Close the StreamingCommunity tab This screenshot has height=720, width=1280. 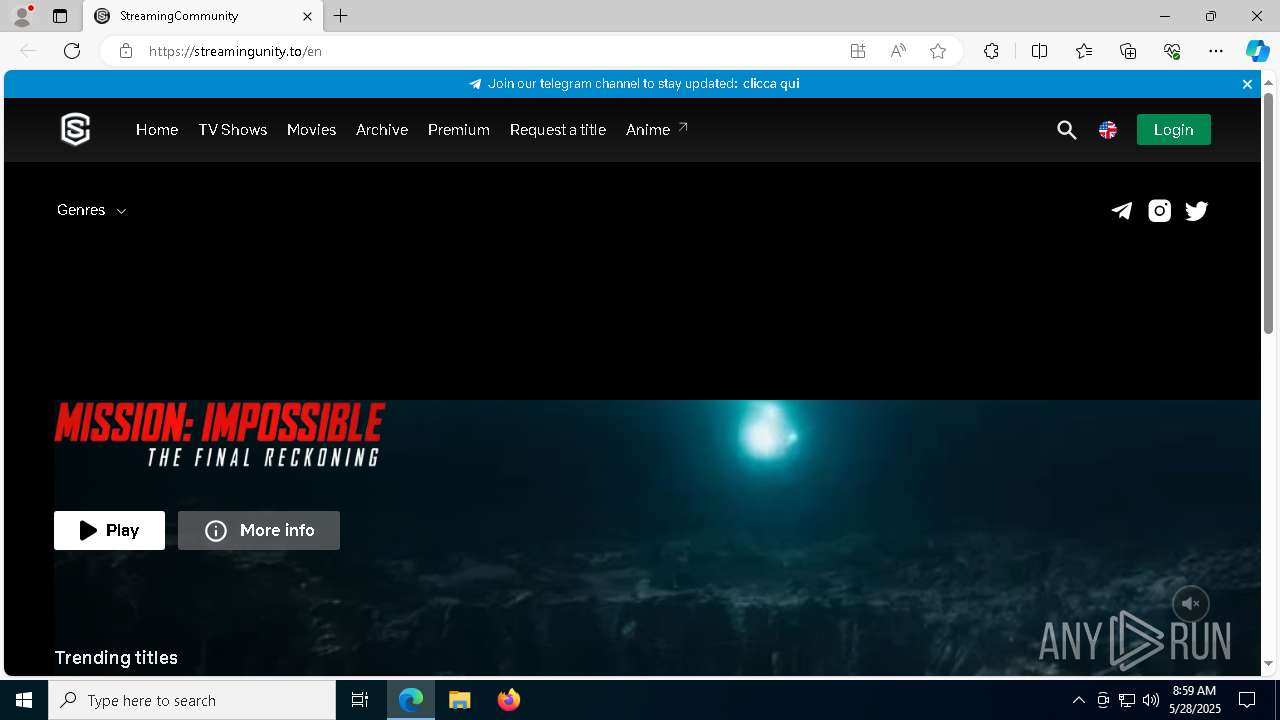(x=307, y=16)
